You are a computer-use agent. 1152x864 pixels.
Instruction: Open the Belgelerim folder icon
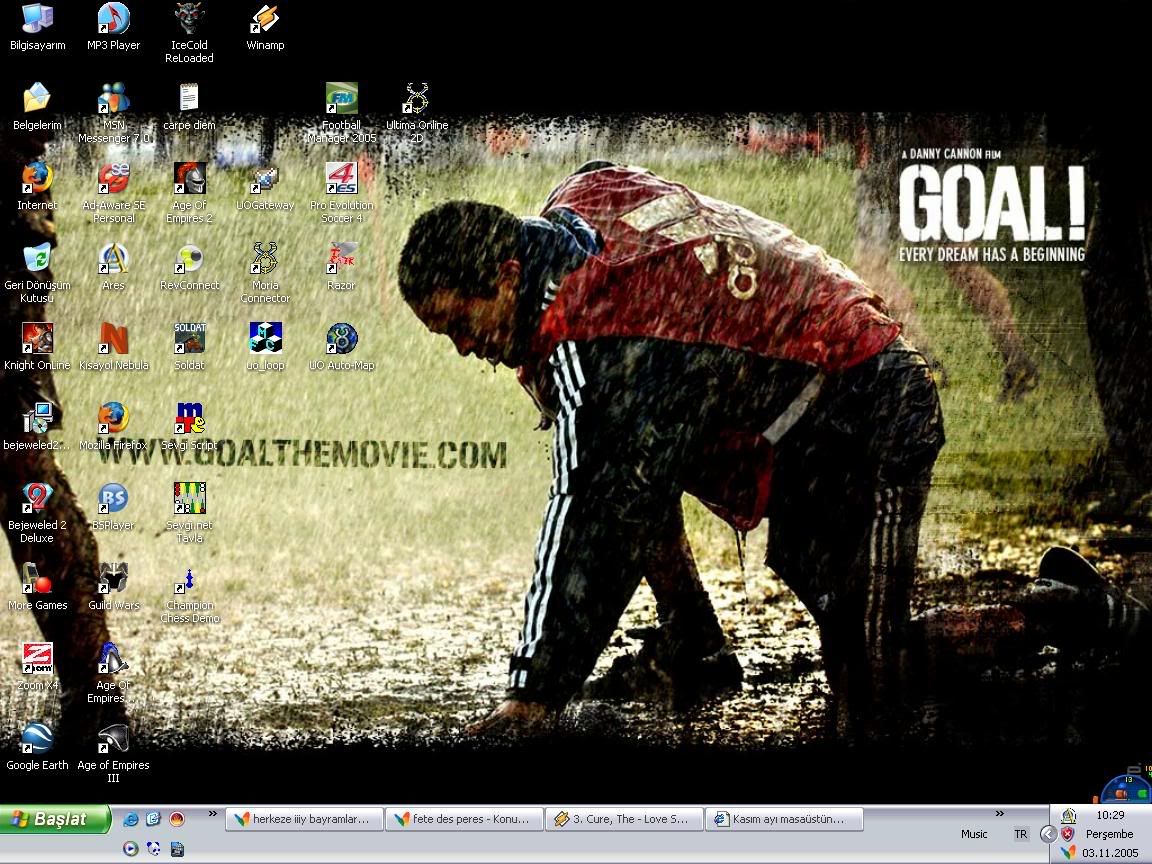pyautogui.click(x=37, y=107)
